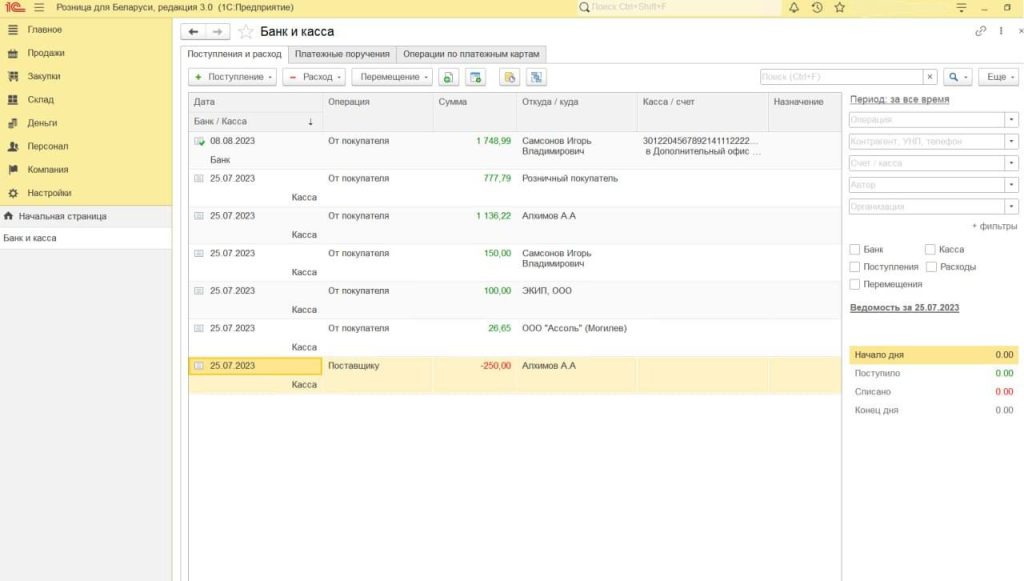
Task: Expand the Еще dropdown menu
Action: 999,77
